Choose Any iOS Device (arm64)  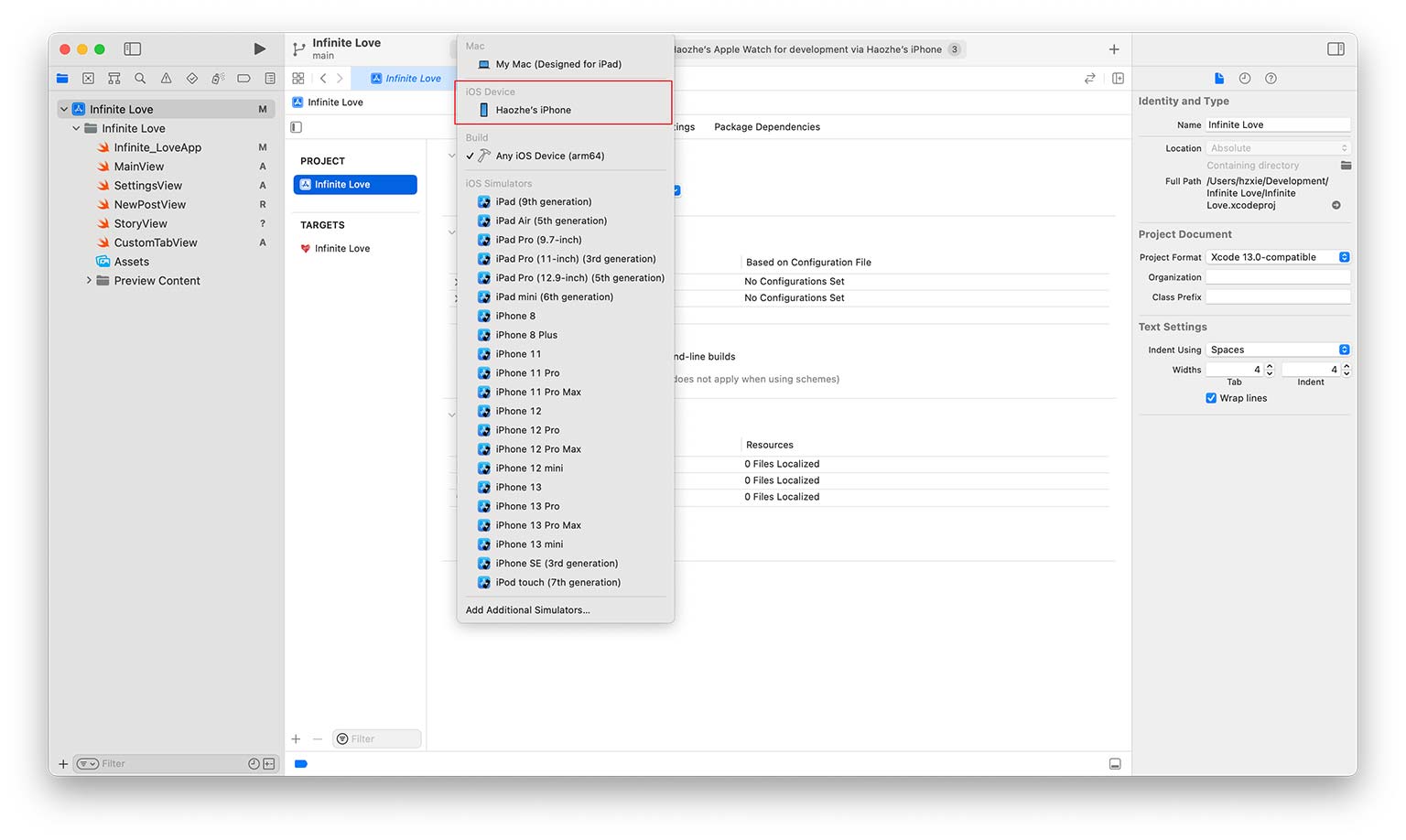(565, 156)
